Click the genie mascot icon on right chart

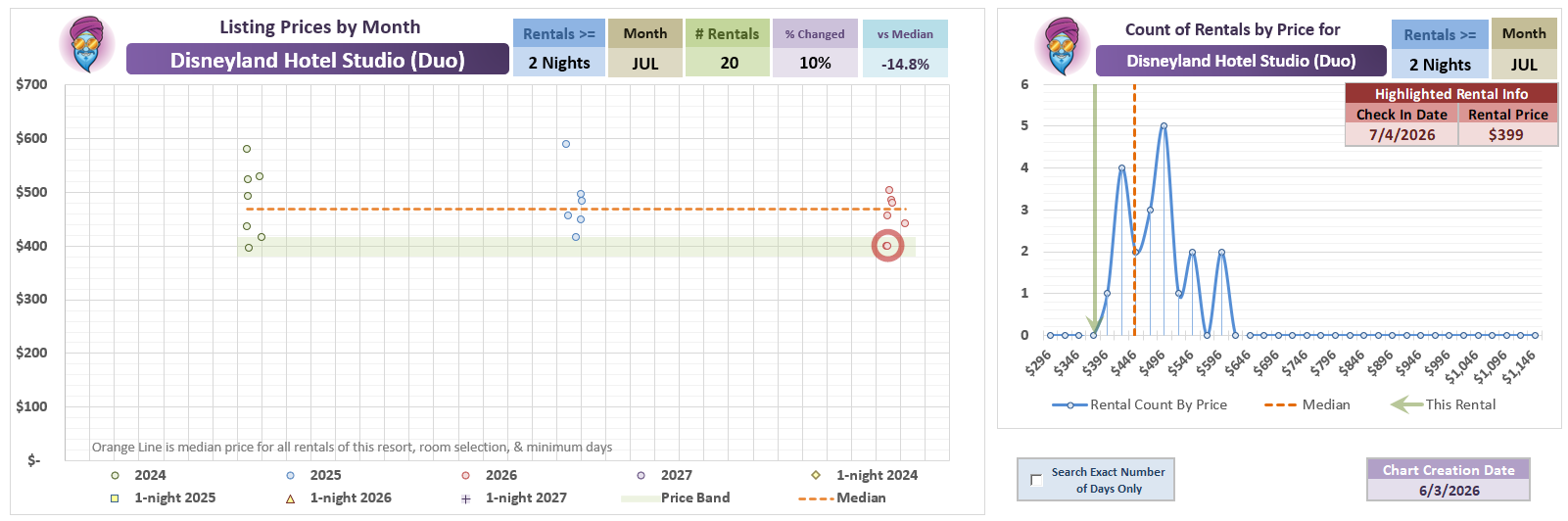(1063, 47)
